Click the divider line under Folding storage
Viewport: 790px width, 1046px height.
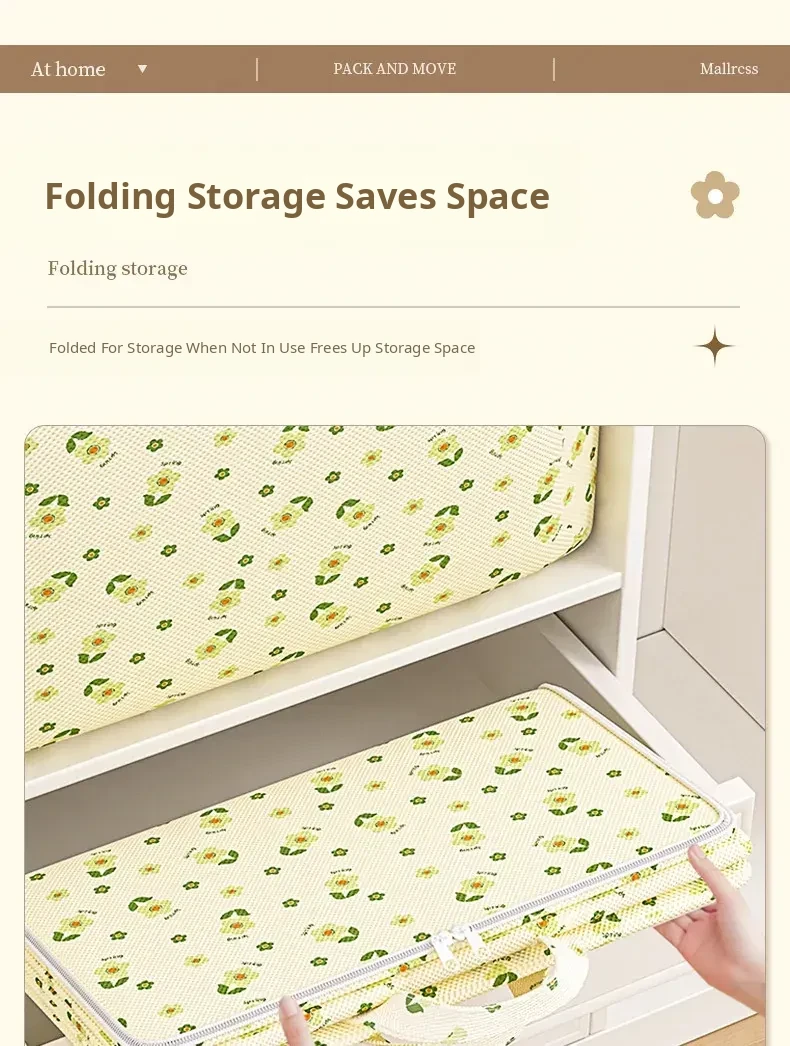(x=394, y=307)
